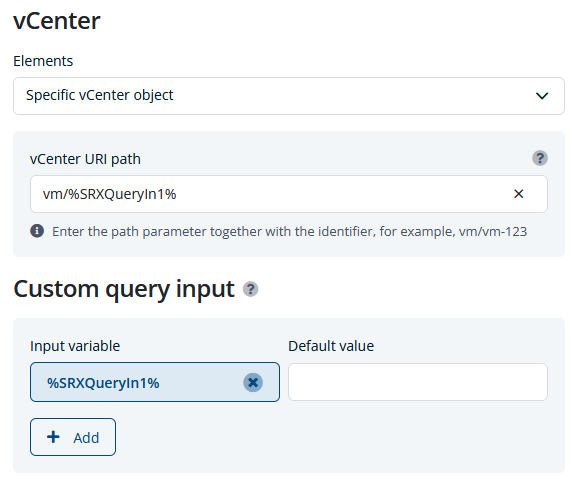Click into the Default value text box
The image size is (577, 484).
(418, 382)
